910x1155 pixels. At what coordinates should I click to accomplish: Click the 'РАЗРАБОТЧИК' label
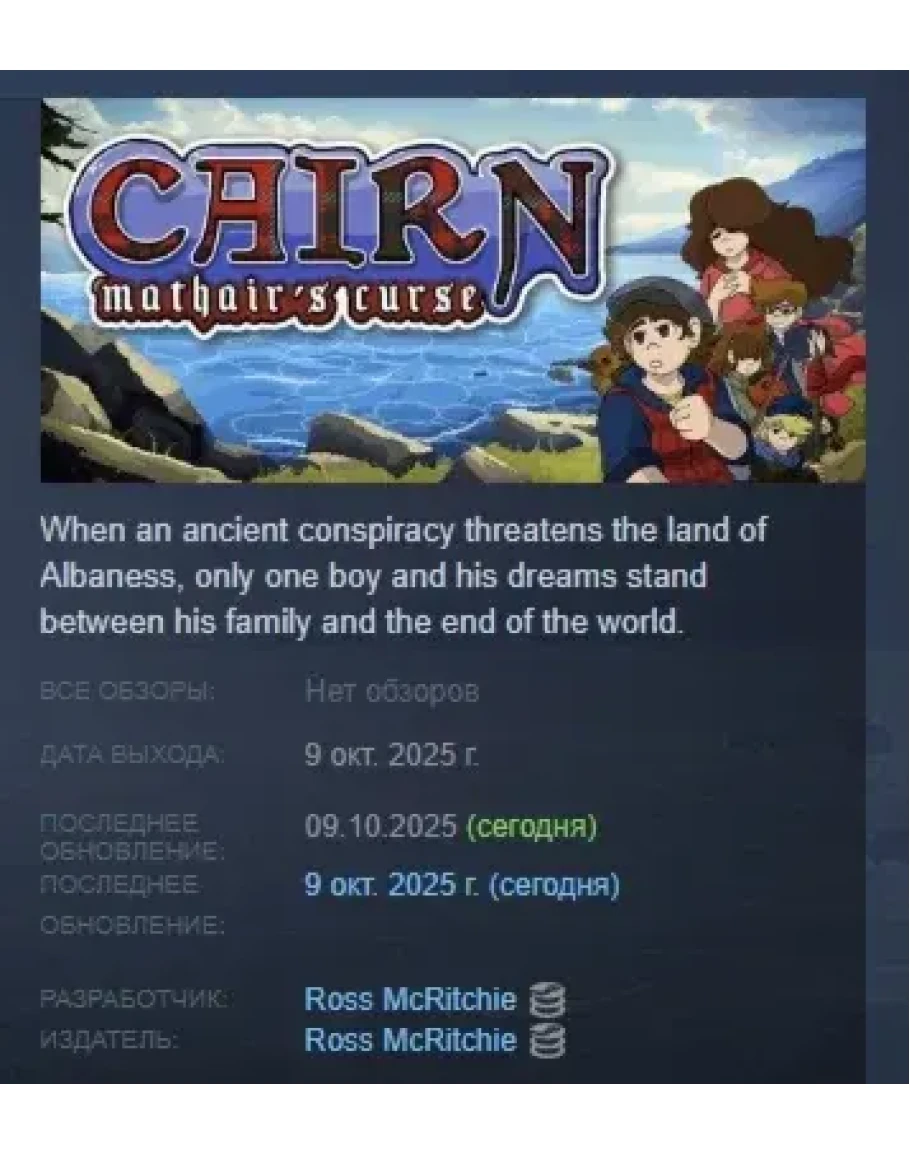point(134,1000)
